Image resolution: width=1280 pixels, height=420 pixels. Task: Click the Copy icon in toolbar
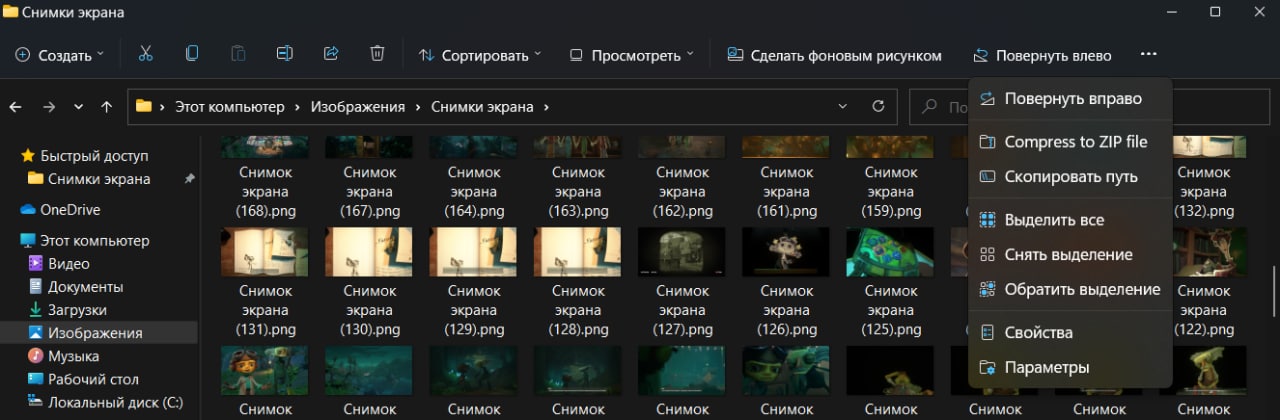coord(192,54)
